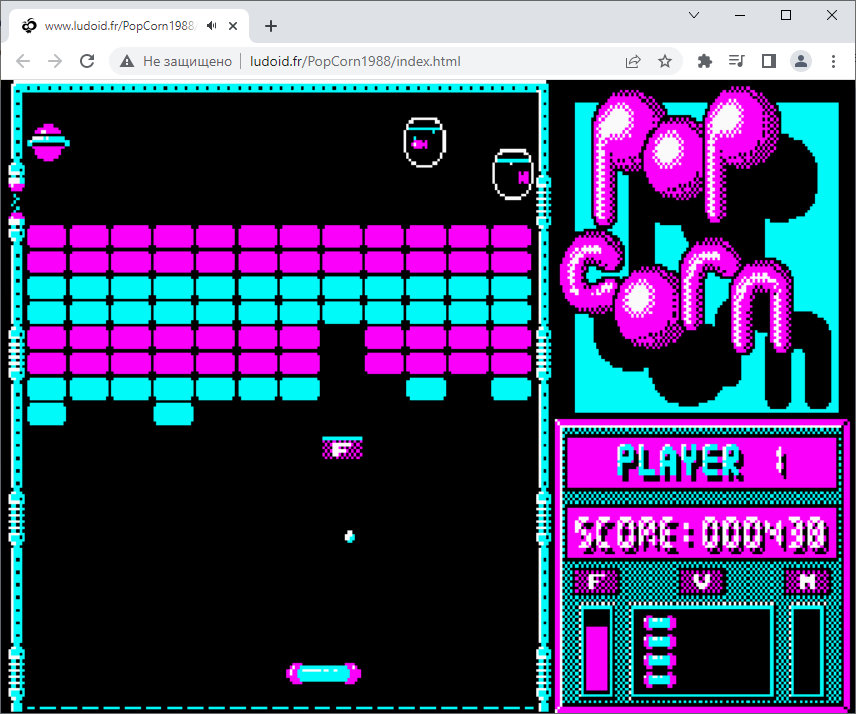Click the address bar URL ludoid.fr/PopCorn1988/index.html

click(355, 61)
